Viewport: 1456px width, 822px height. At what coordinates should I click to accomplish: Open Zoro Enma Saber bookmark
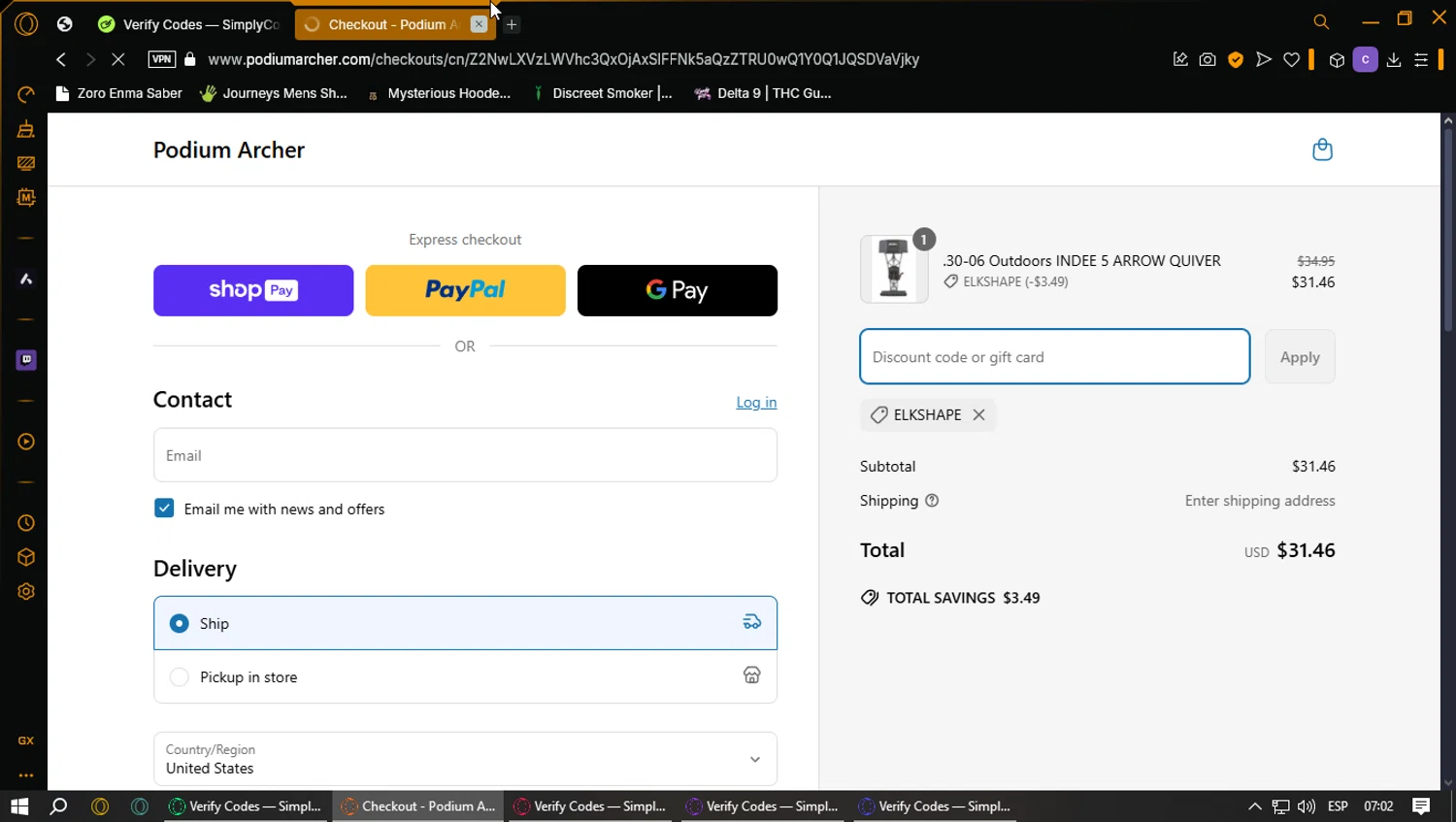click(118, 93)
